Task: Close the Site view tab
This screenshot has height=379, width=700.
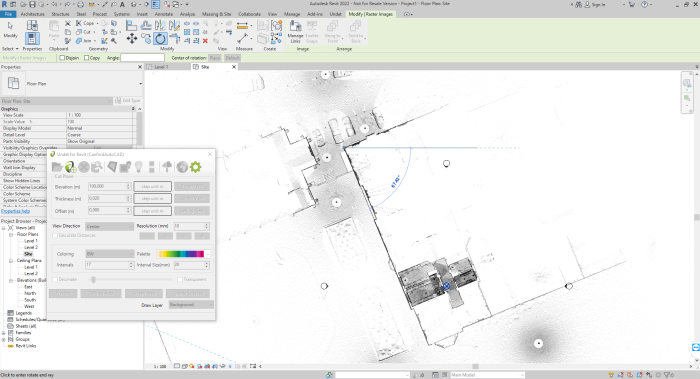Action: (x=233, y=67)
